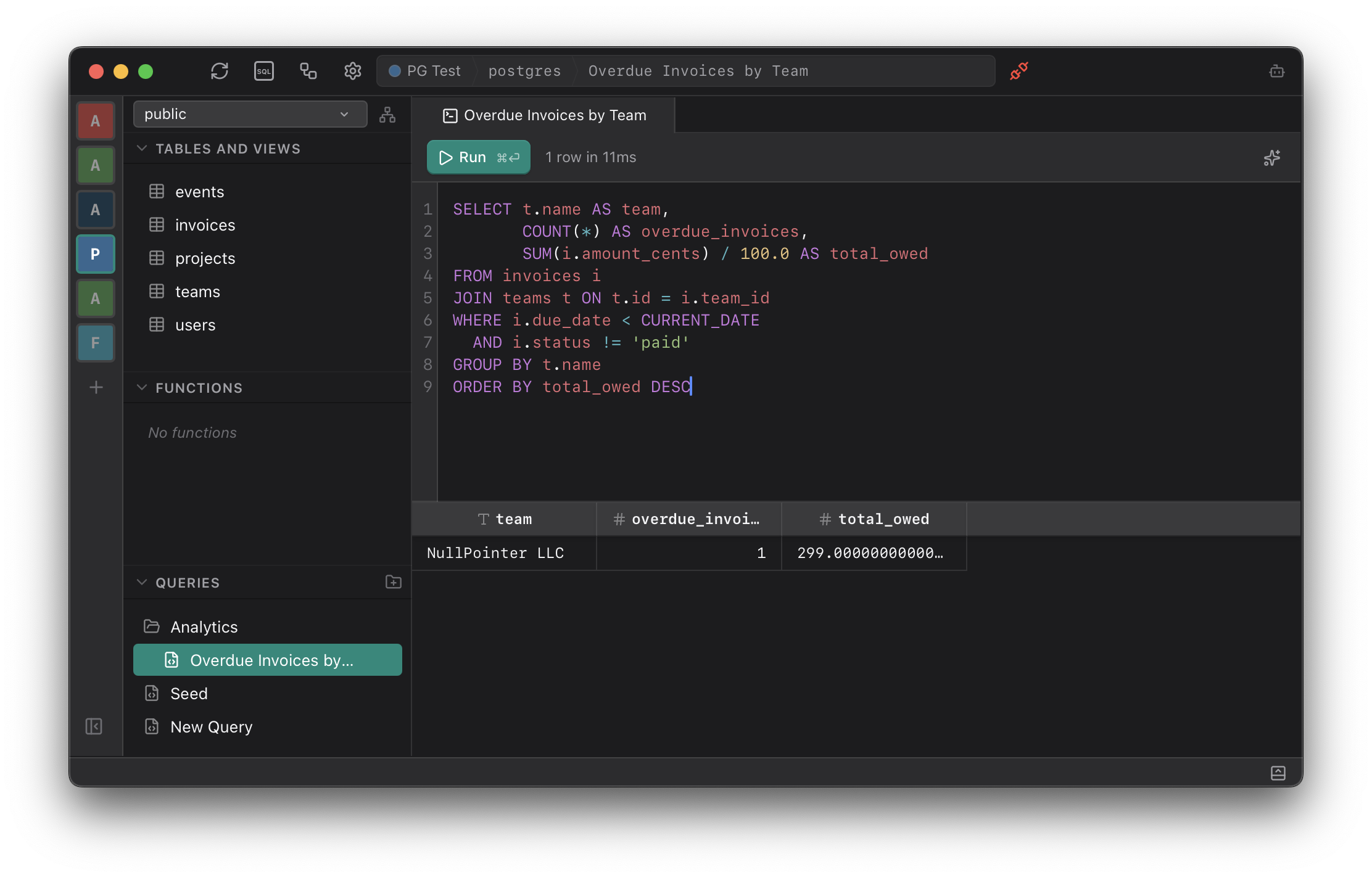Image resolution: width=1372 pixels, height=878 pixels.
Task: Collapse the QUERIES section
Action: click(141, 582)
